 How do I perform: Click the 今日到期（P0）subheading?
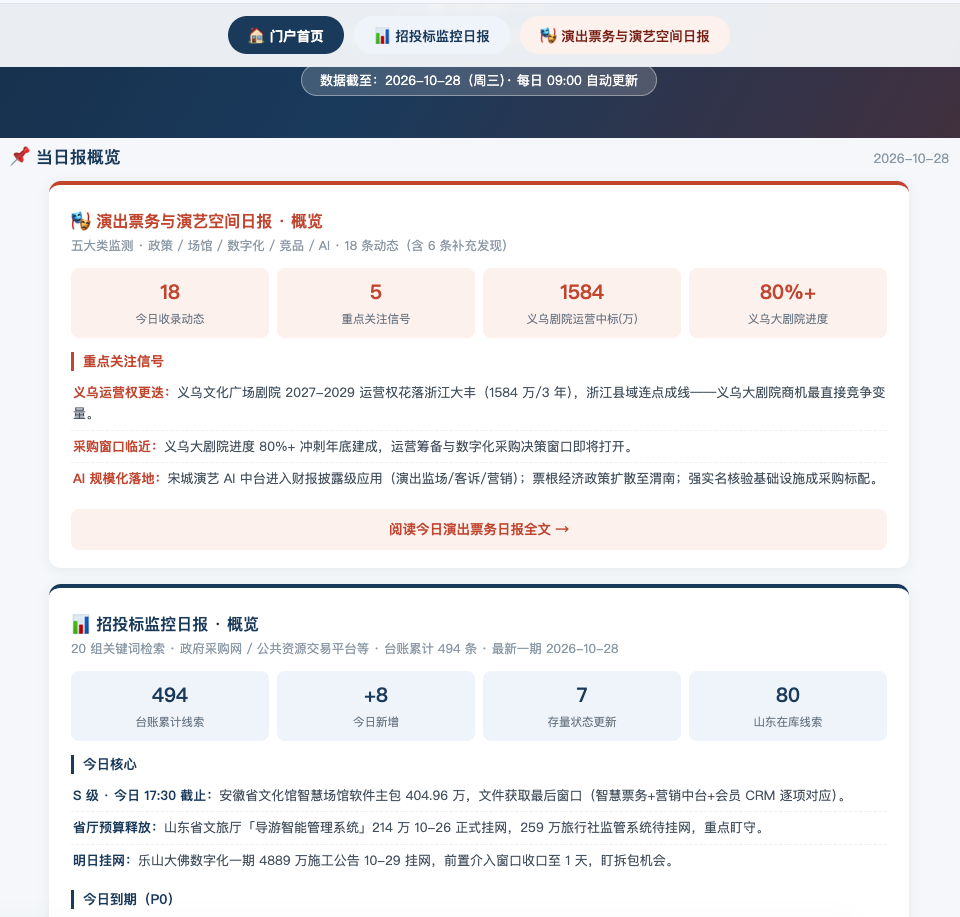128,899
